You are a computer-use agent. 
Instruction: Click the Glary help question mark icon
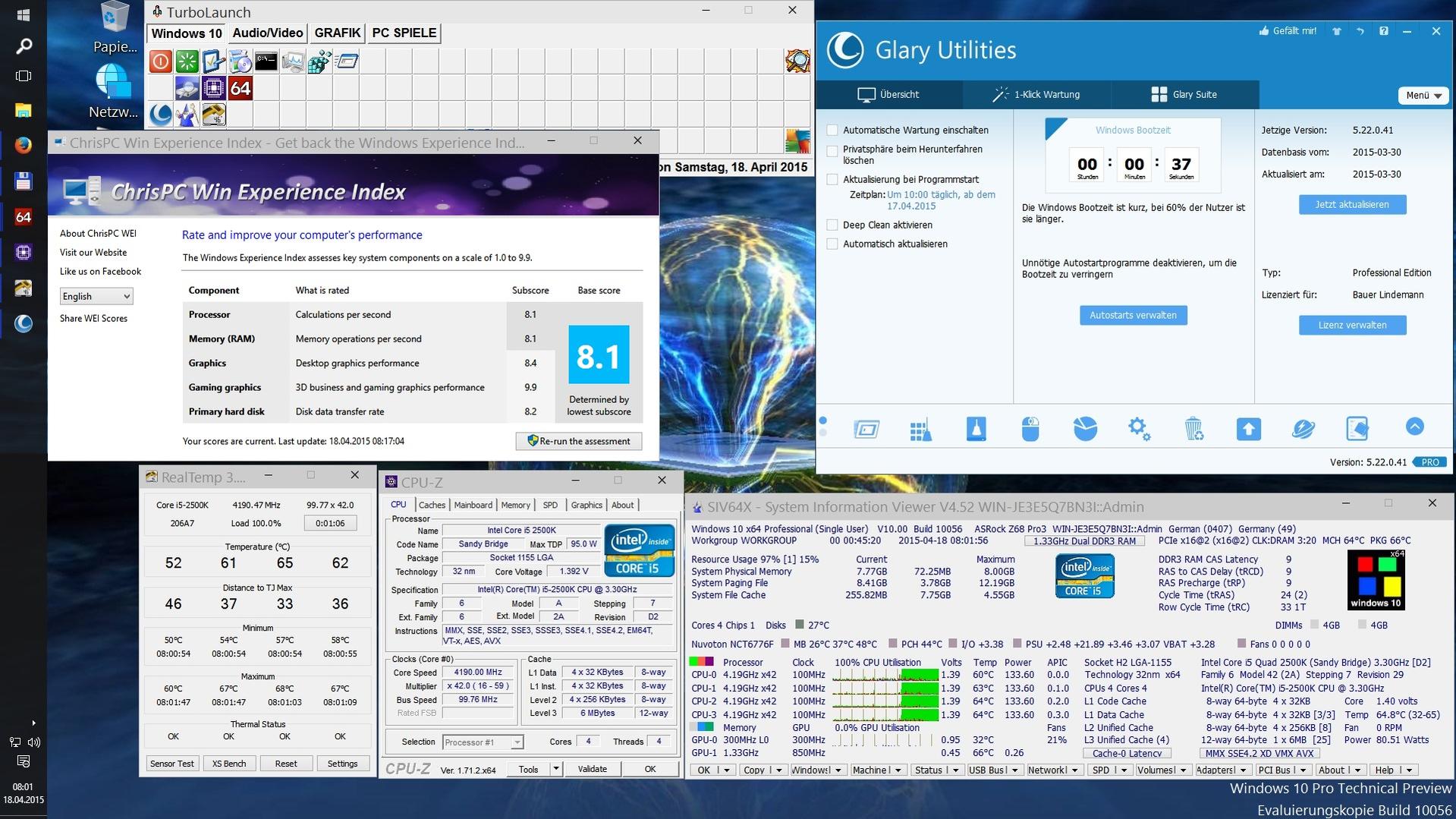tap(1384, 31)
